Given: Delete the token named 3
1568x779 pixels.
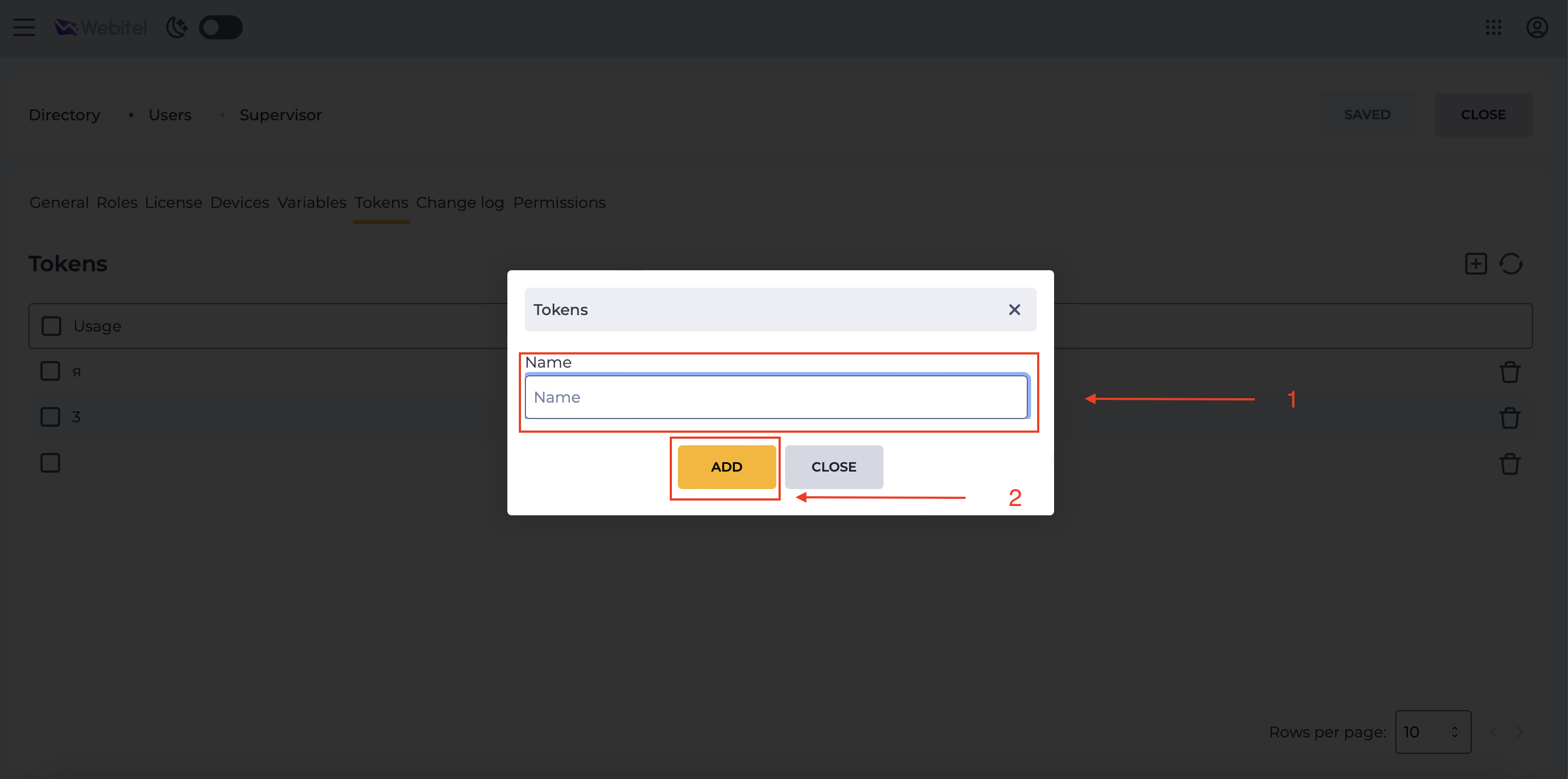Looking at the screenshot, I should pyautogui.click(x=1510, y=418).
